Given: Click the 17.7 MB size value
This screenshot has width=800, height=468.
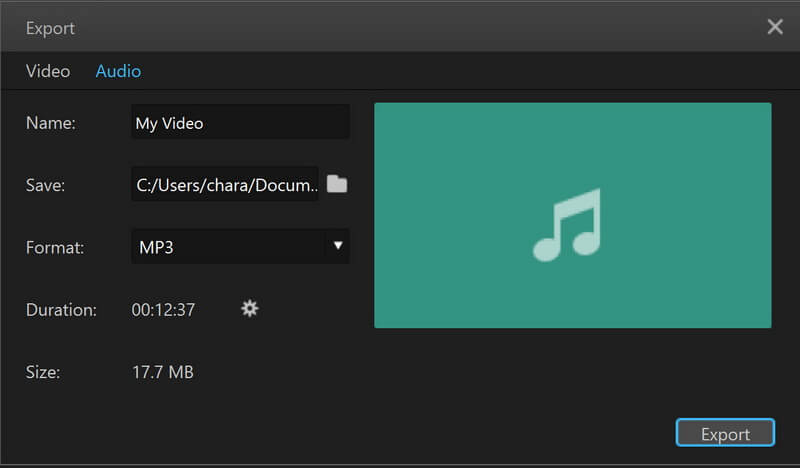Looking at the screenshot, I should tap(163, 372).
